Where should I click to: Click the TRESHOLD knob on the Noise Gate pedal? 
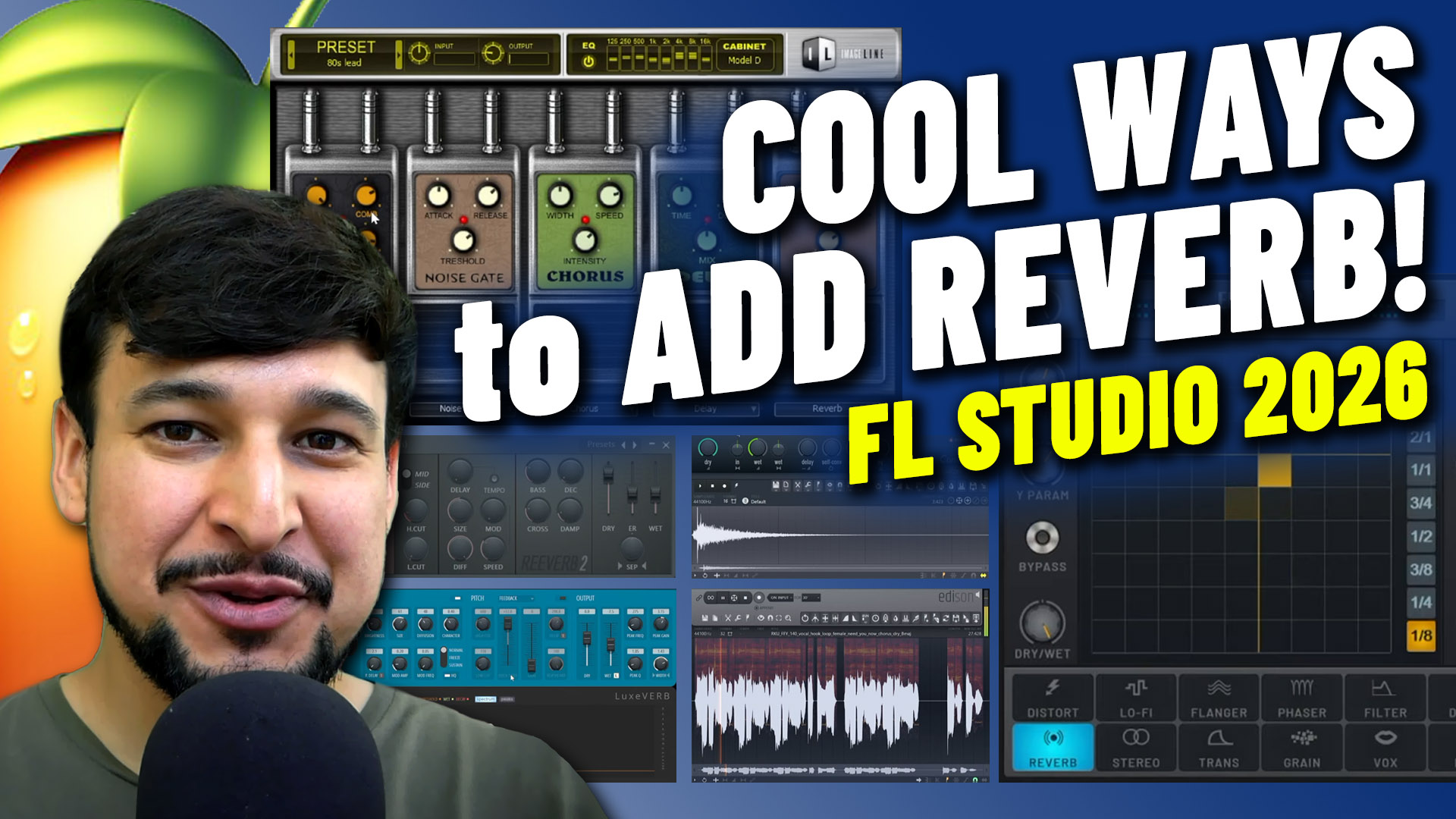463,240
